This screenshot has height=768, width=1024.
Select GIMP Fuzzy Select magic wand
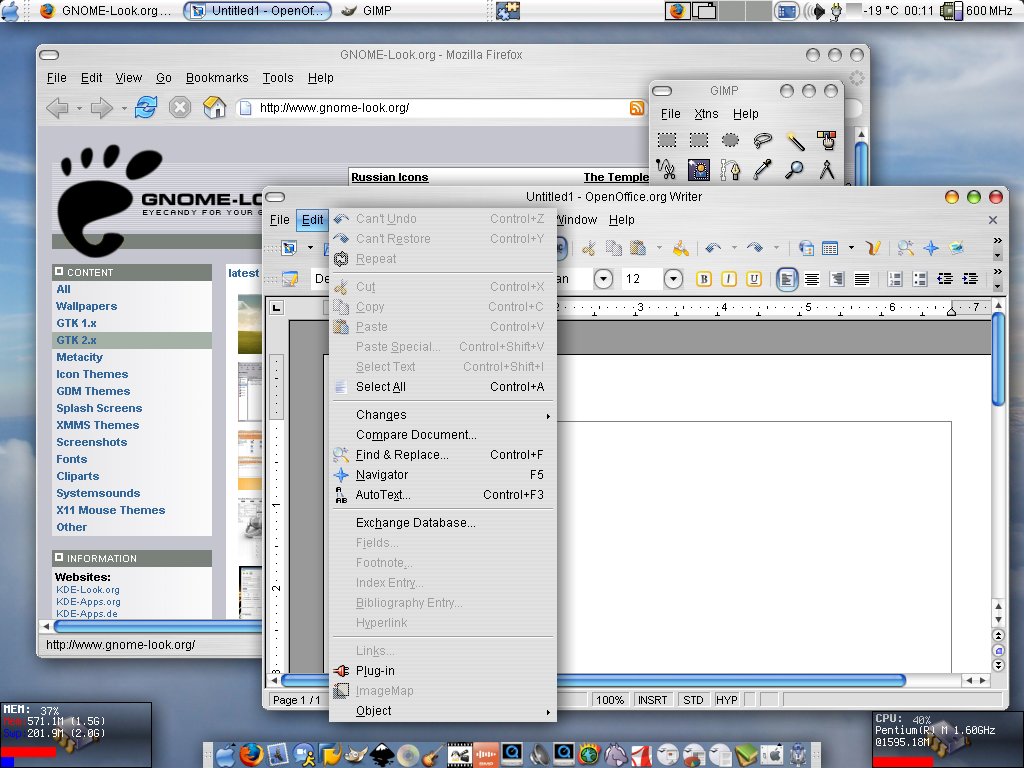795,140
